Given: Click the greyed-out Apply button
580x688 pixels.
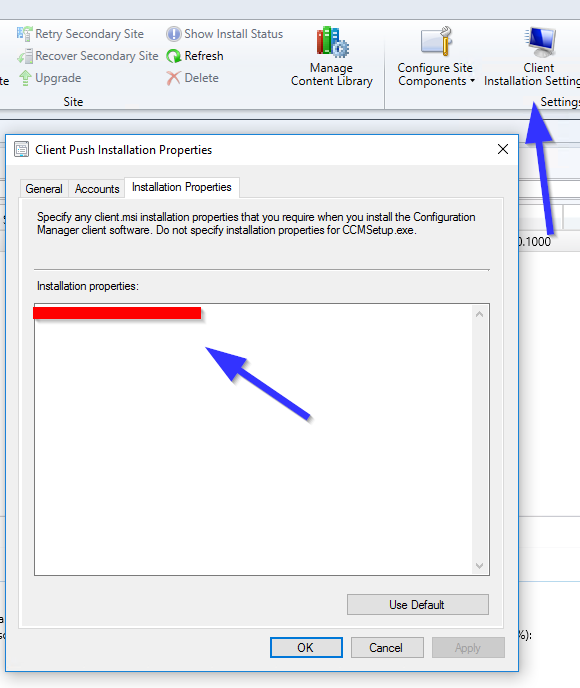Looking at the screenshot, I should [468, 648].
